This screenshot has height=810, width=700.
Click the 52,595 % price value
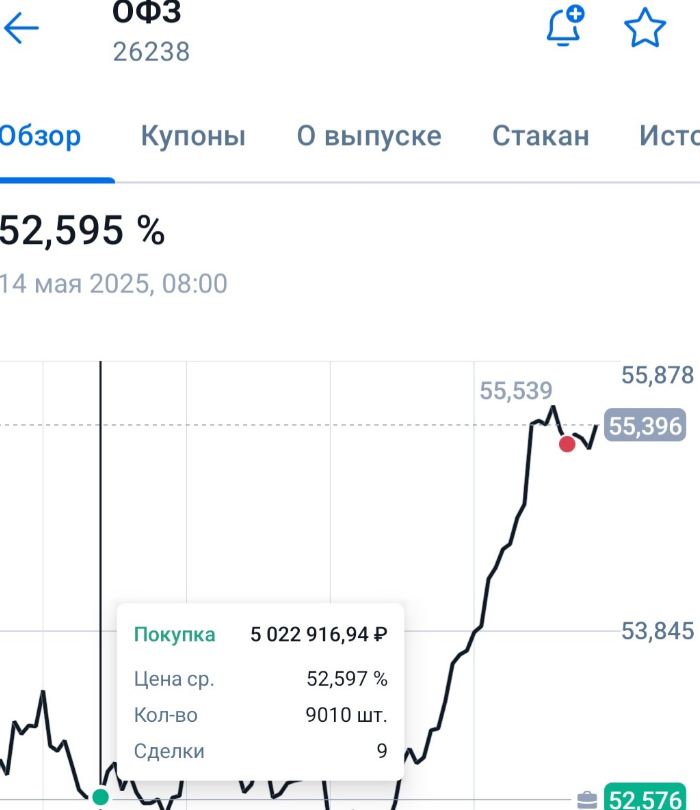click(x=82, y=232)
